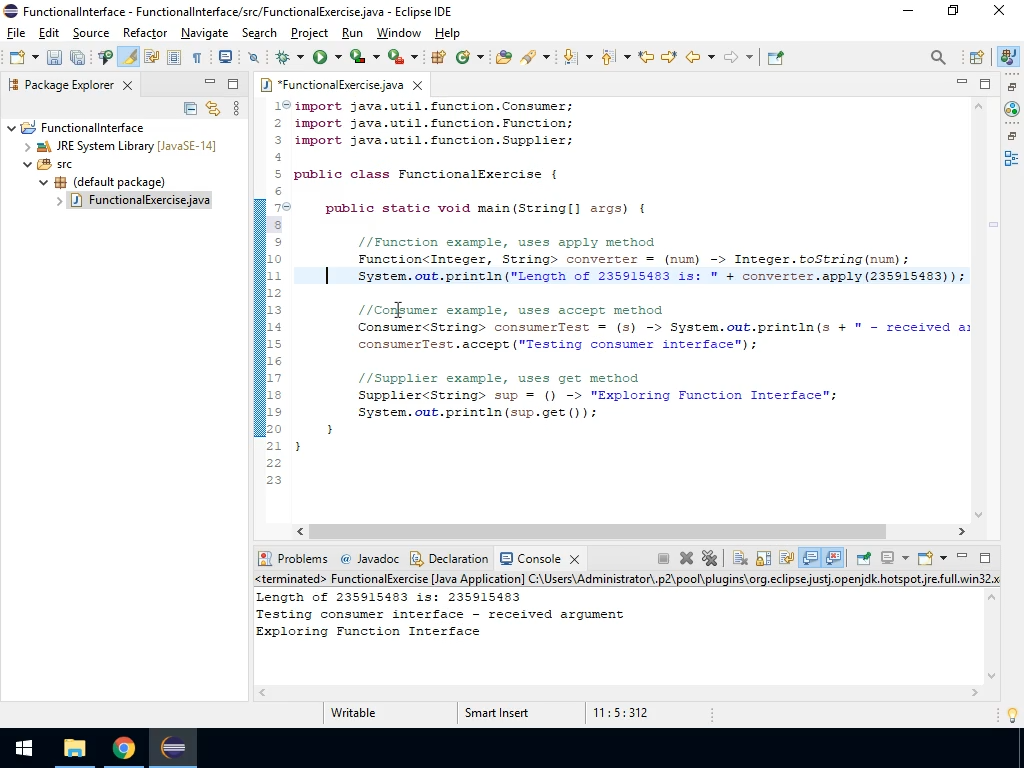Open Chrome from the Windows taskbar
This screenshot has height=768, width=1024.
click(124, 748)
